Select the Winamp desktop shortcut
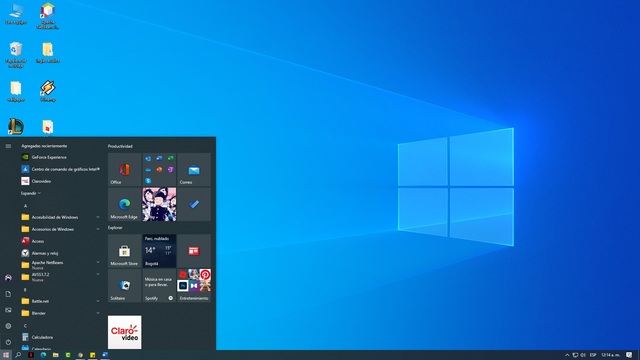The width and height of the screenshot is (640, 360). pyautogui.click(x=48, y=91)
